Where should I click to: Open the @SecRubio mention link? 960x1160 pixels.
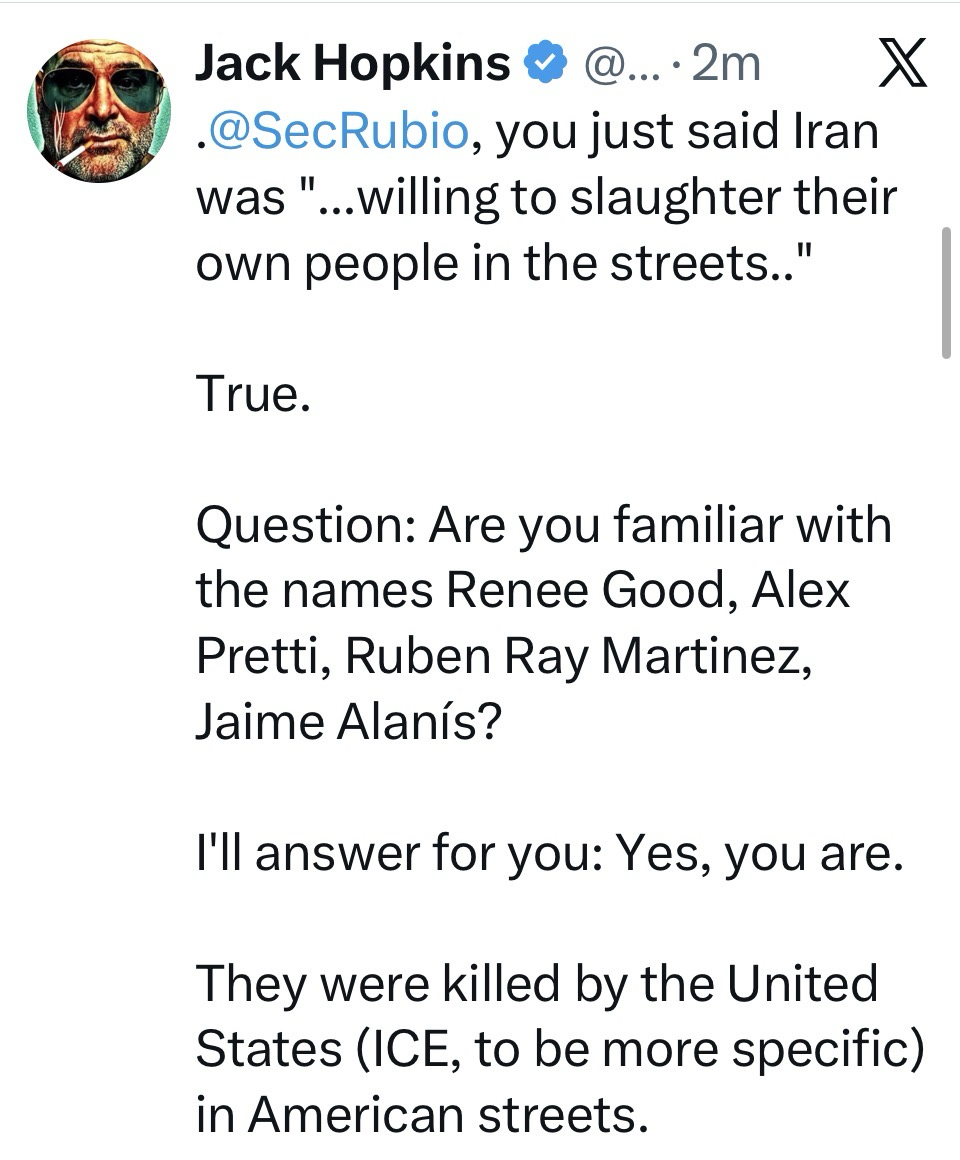pos(337,131)
